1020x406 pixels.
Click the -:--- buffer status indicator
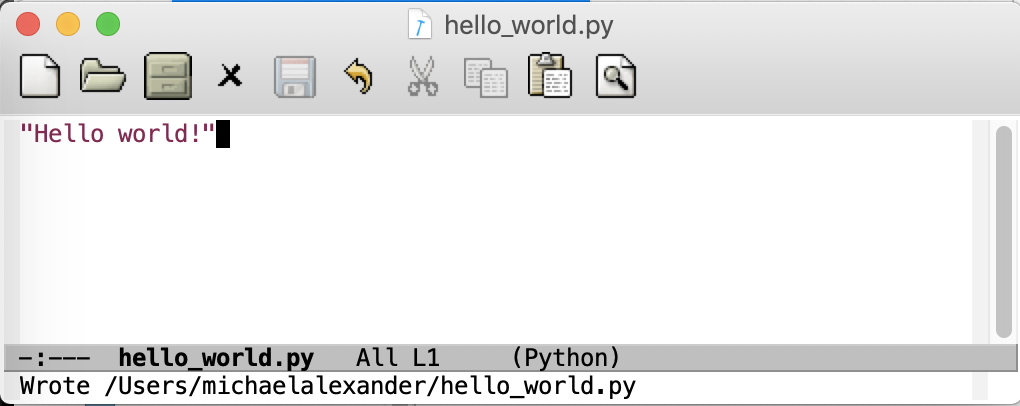(x=54, y=358)
